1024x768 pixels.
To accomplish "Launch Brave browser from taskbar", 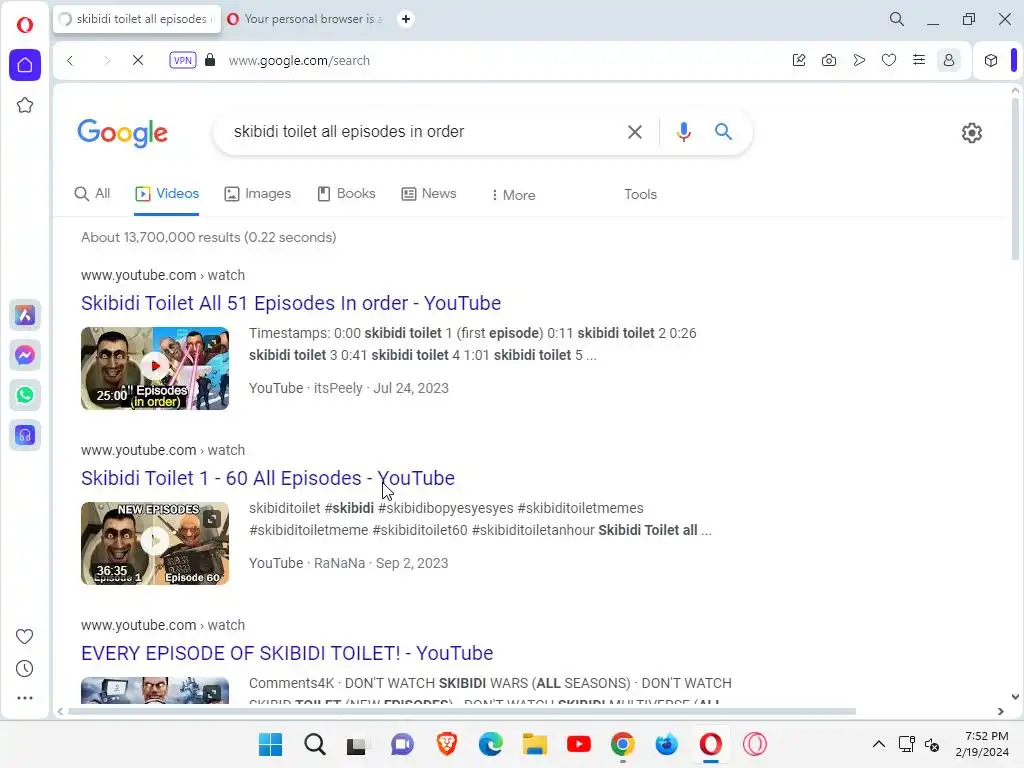I will pos(447,744).
